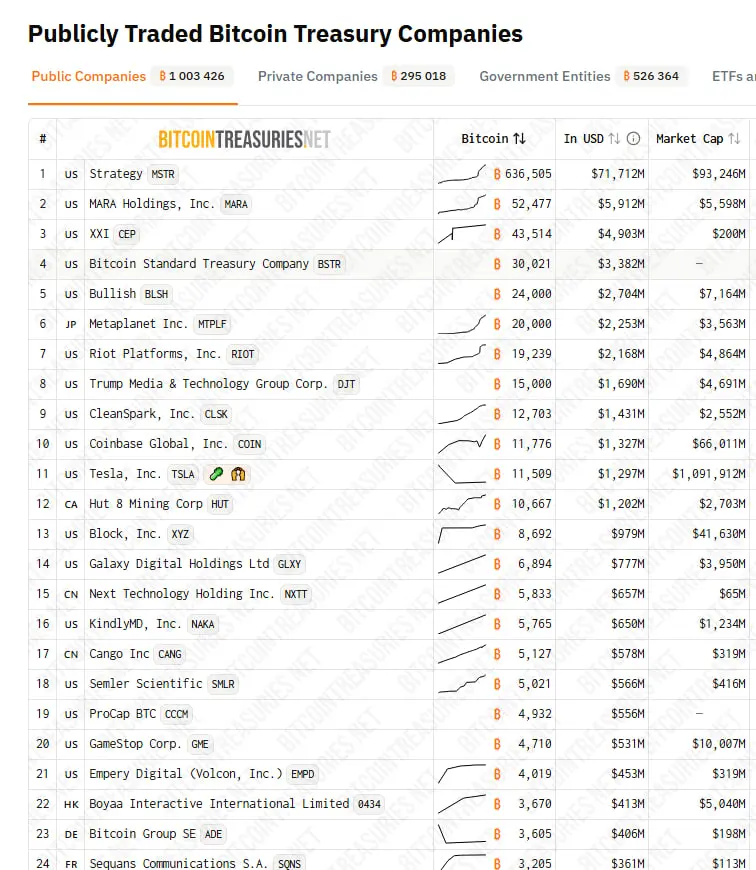Select the $10,007M GameStop market cap
Screen dimensions: 756x870
719,743
